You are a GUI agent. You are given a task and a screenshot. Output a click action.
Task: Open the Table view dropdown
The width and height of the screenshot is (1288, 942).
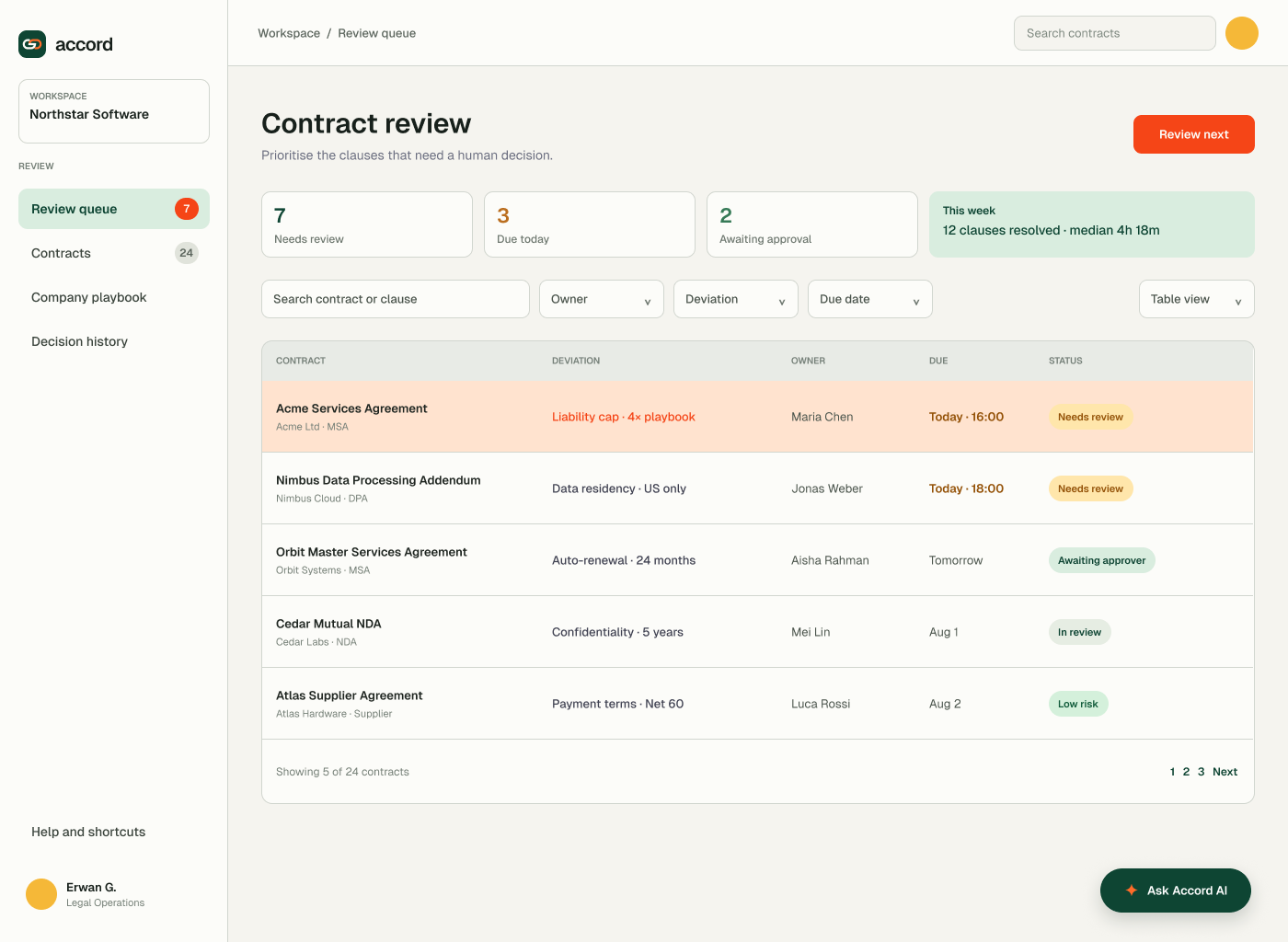(1197, 299)
